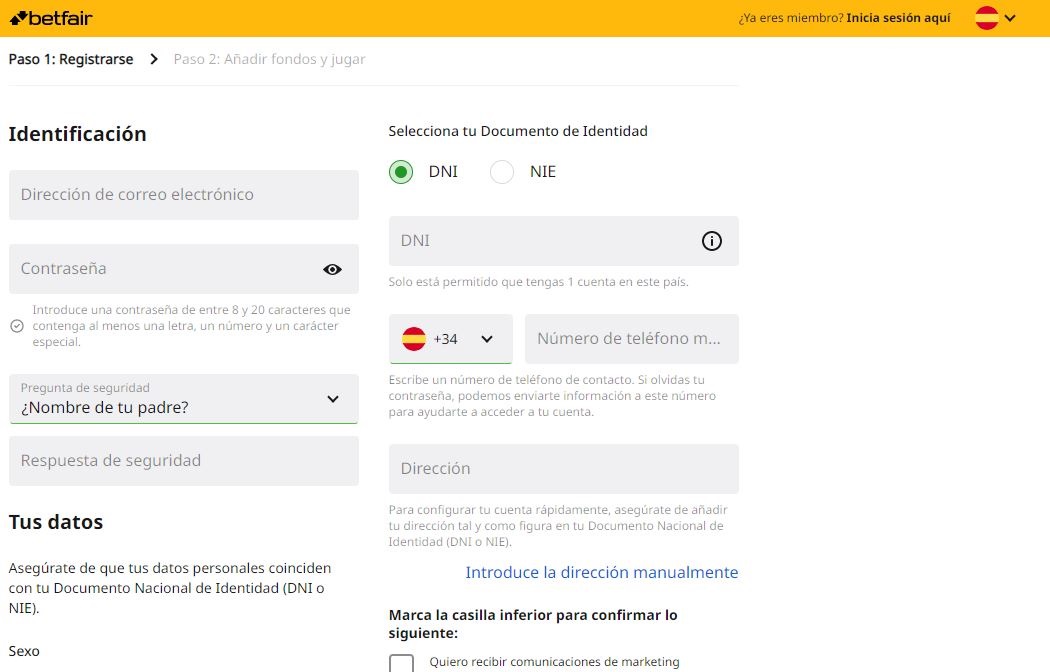Select the NIE radio button

coord(502,172)
